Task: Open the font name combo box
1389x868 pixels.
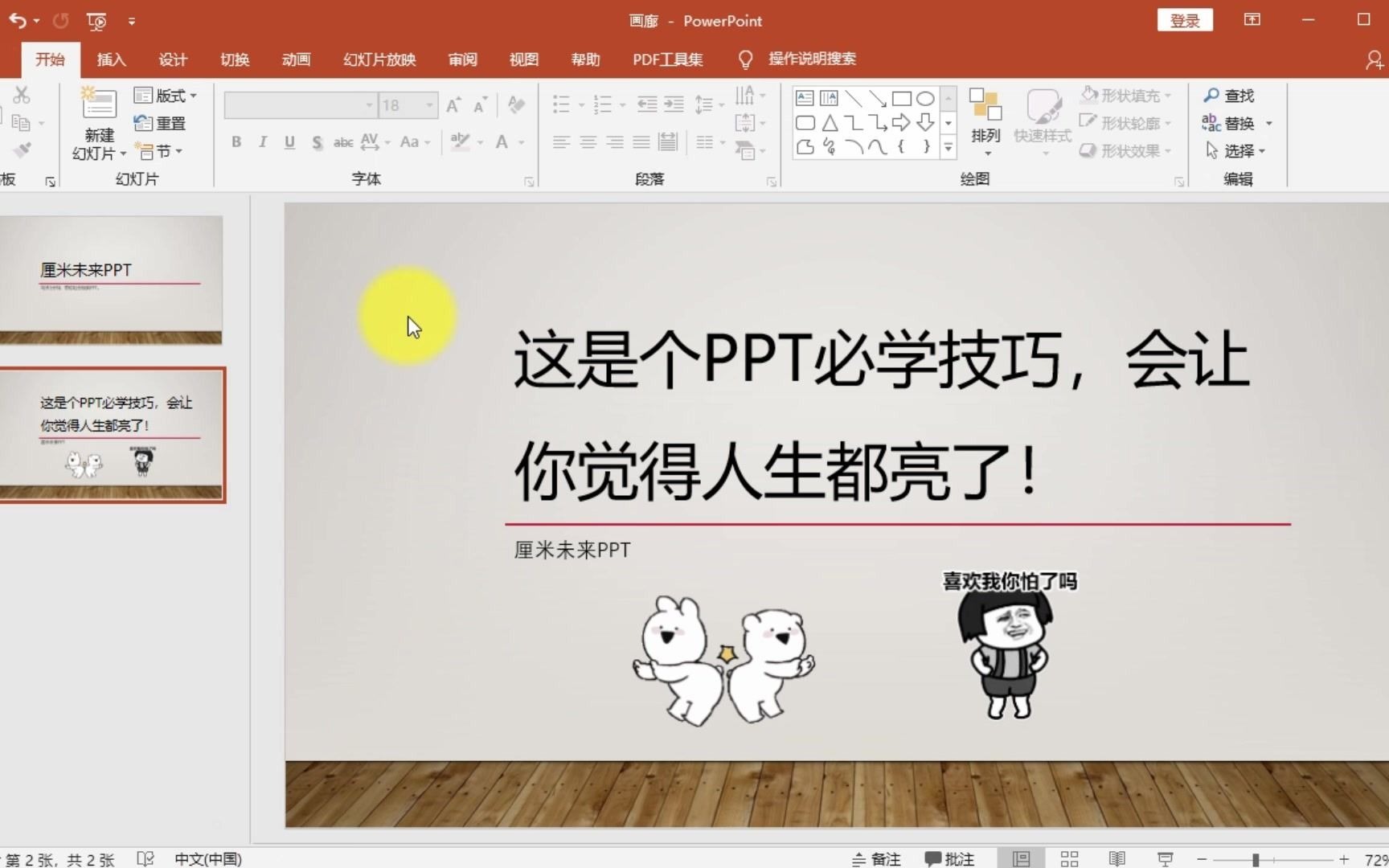Action: click(x=301, y=105)
